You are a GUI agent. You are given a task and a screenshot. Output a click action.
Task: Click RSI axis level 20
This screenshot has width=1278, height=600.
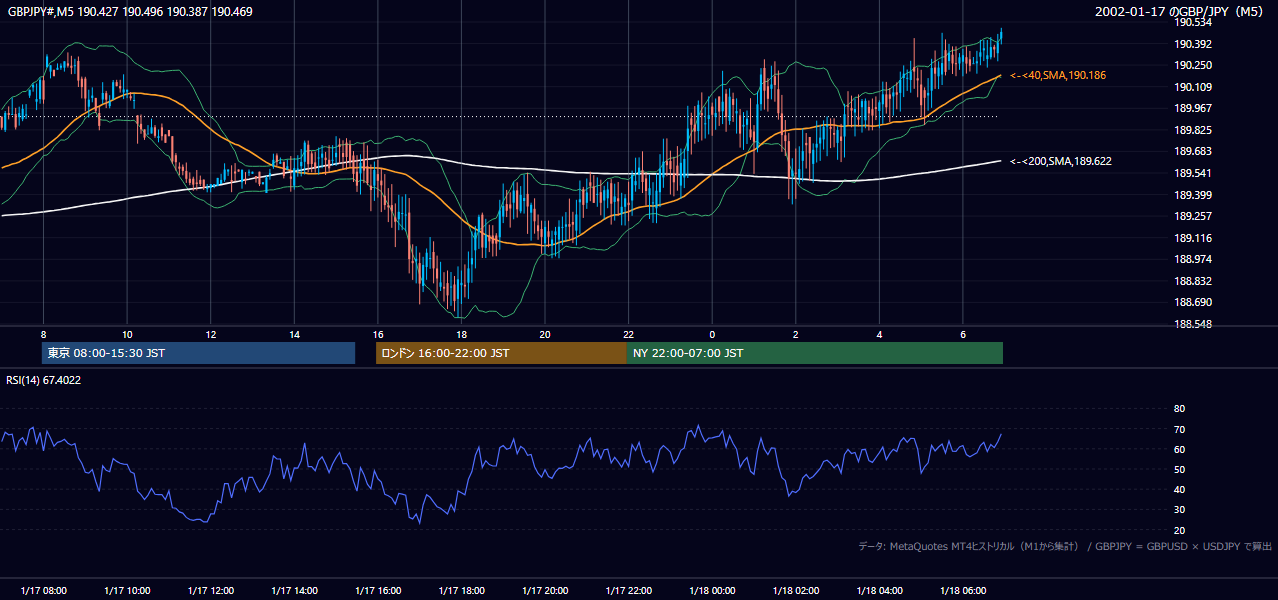[1179, 530]
